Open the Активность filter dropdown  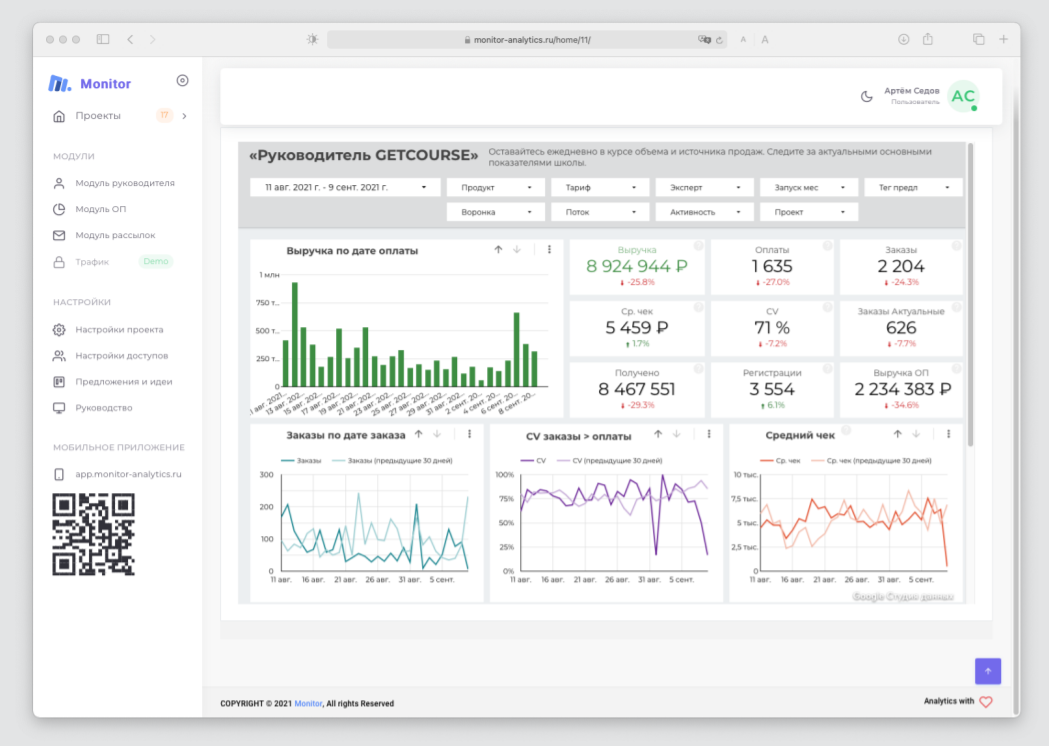[704, 212]
